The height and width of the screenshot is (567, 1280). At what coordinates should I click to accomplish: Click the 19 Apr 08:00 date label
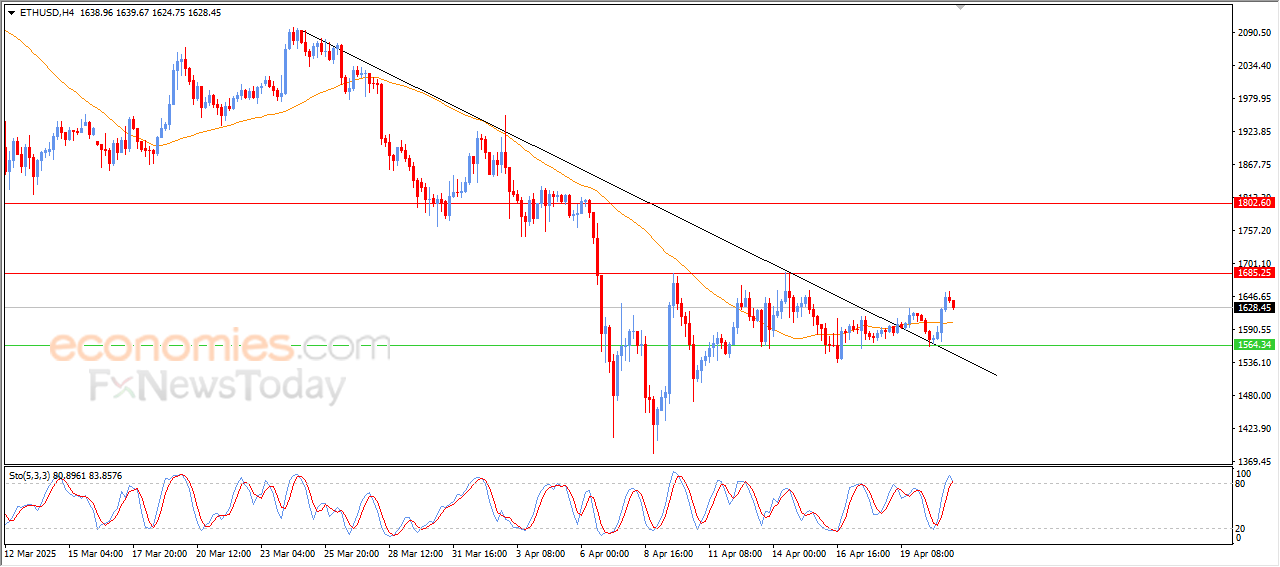(925, 552)
